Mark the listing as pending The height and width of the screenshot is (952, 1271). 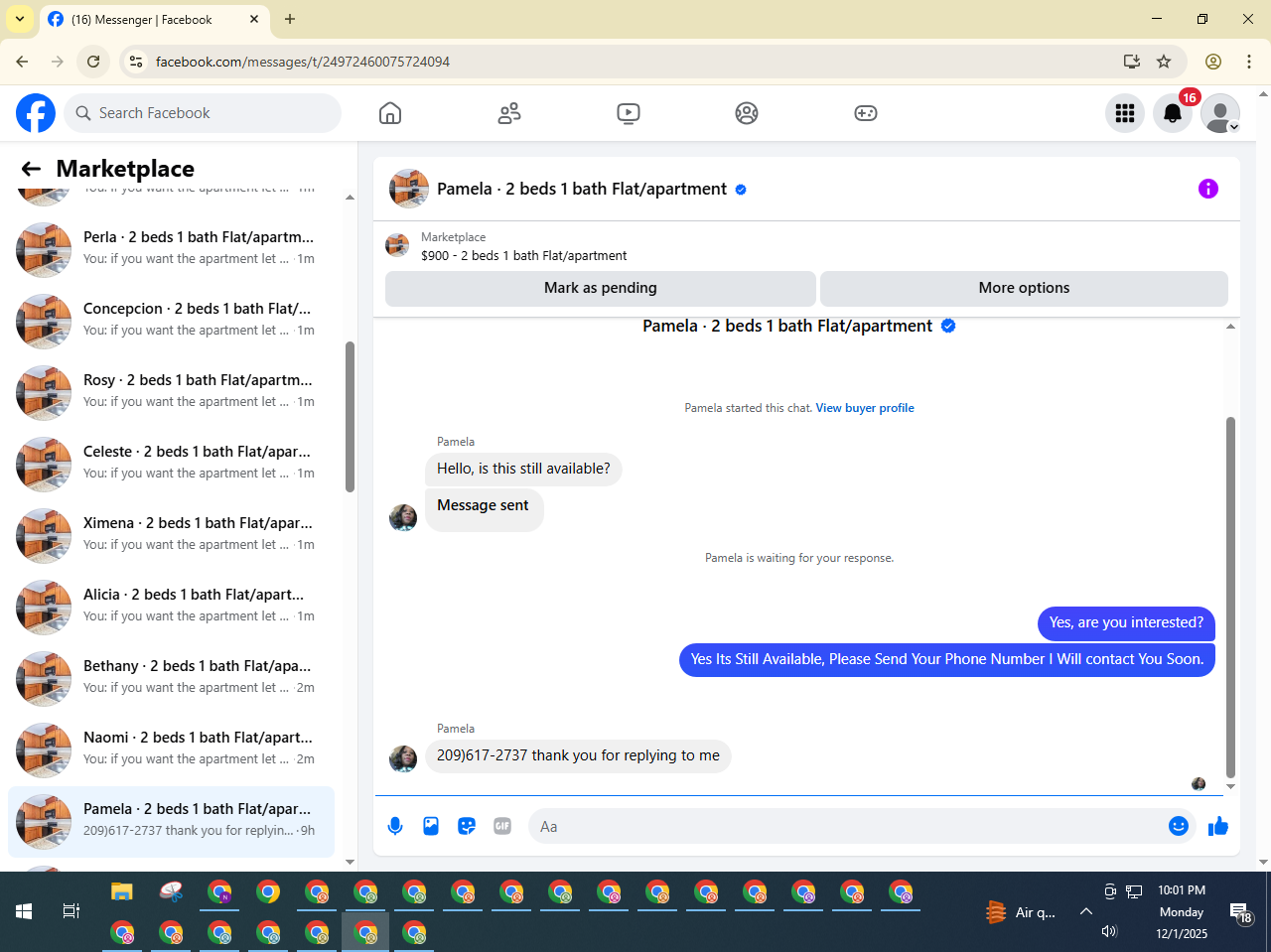[x=601, y=288]
